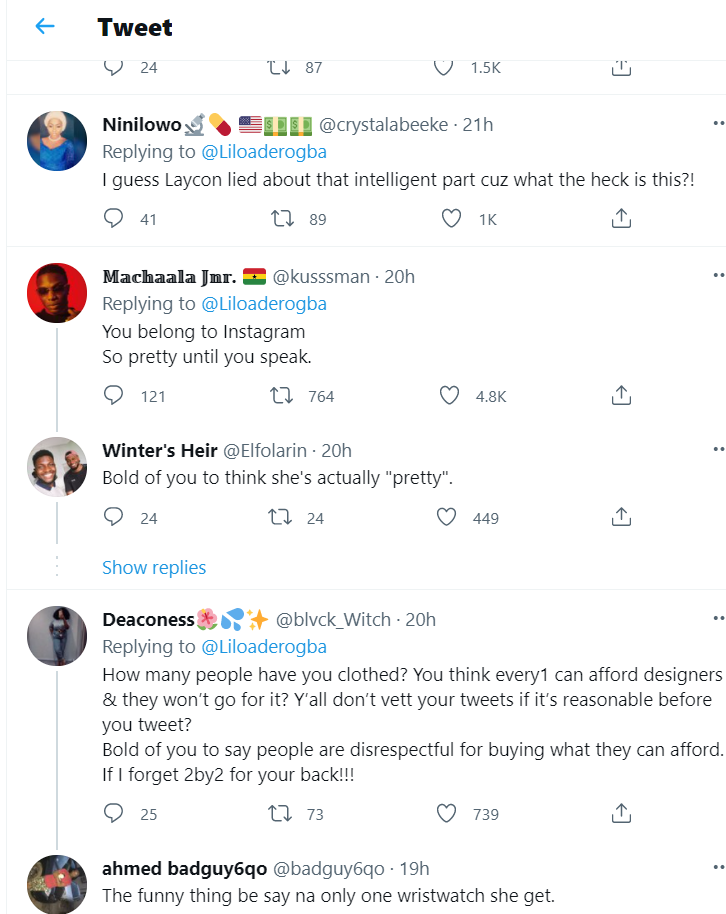Like Ninilowo's tweet with the heart icon
Image resolution: width=726 pixels, height=914 pixels.
point(451,218)
